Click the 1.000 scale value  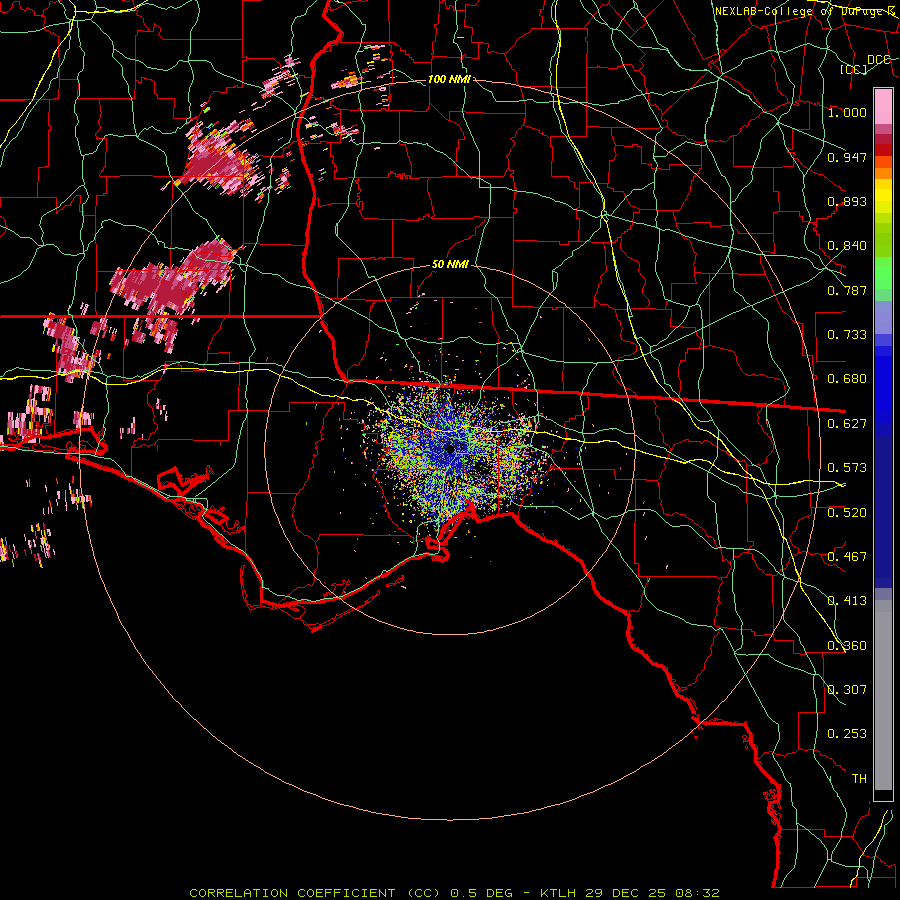click(847, 112)
